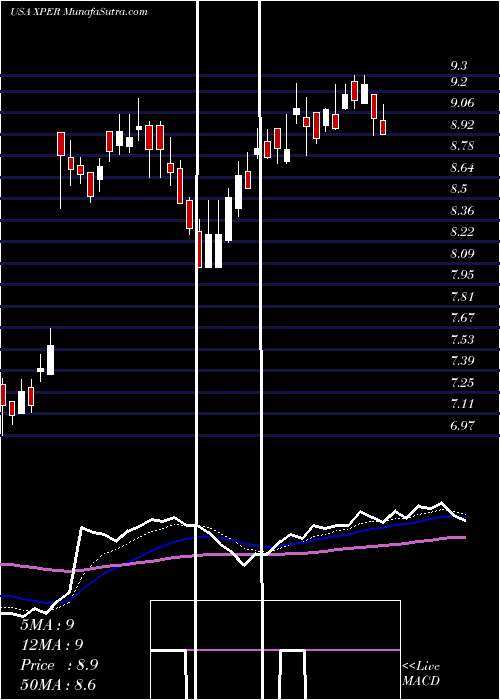500x700 pixels.
Task: Click the 9.3 price axis label
Action: [x=458, y=66]
